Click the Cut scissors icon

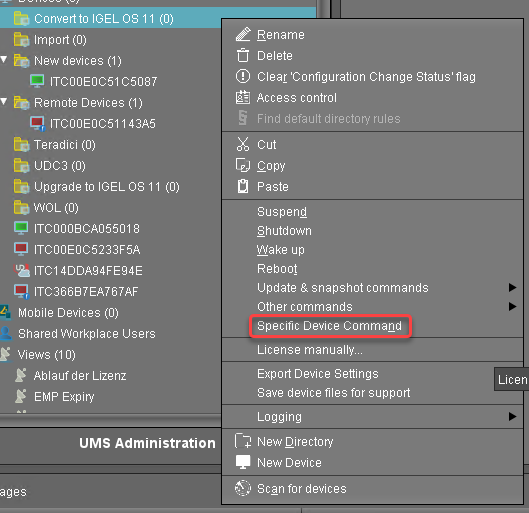tap(243, 144)
